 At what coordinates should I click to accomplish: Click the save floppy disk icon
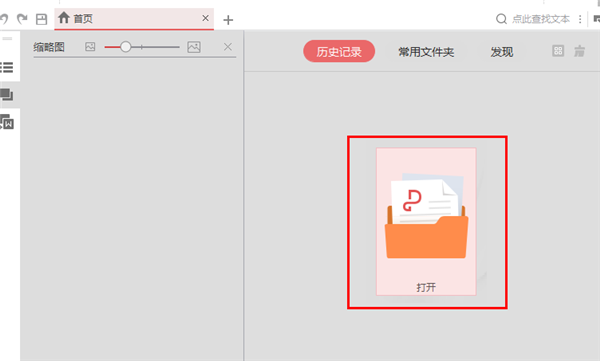pyautogui.click(x=41, y=19)
